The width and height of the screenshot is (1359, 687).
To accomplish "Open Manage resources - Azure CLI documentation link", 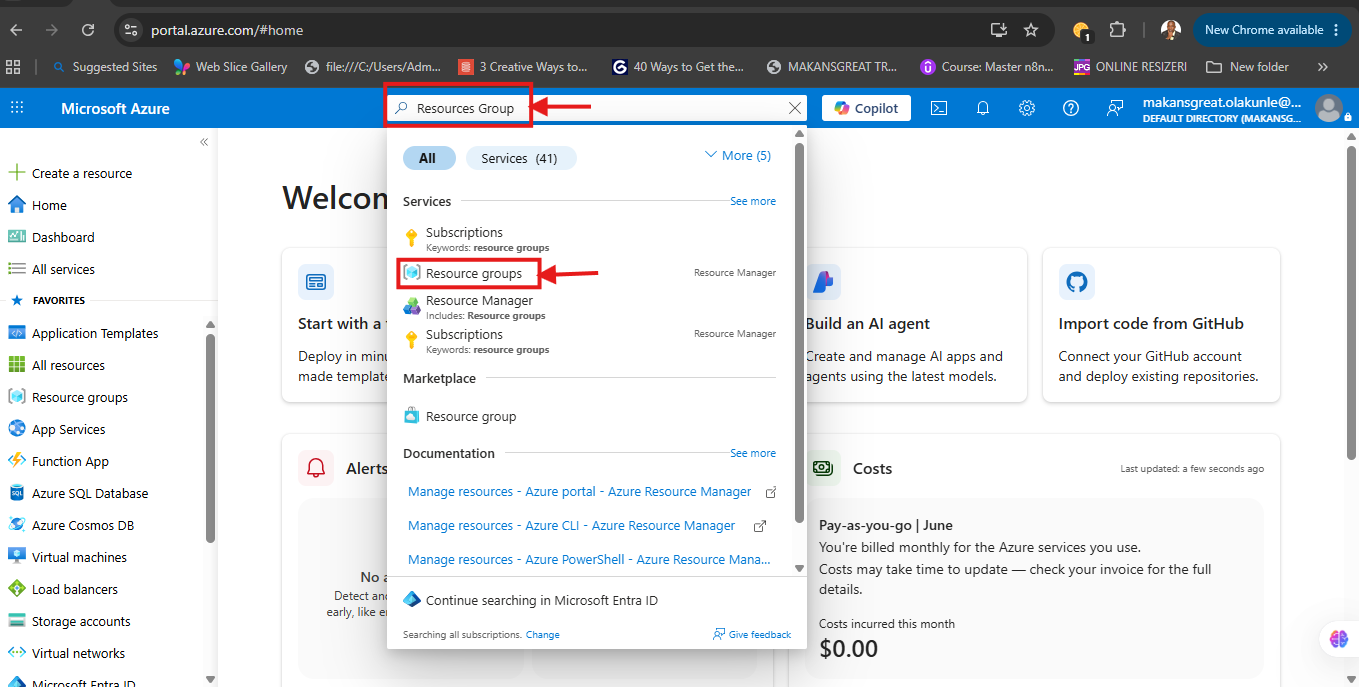I will tap(571, 525).
